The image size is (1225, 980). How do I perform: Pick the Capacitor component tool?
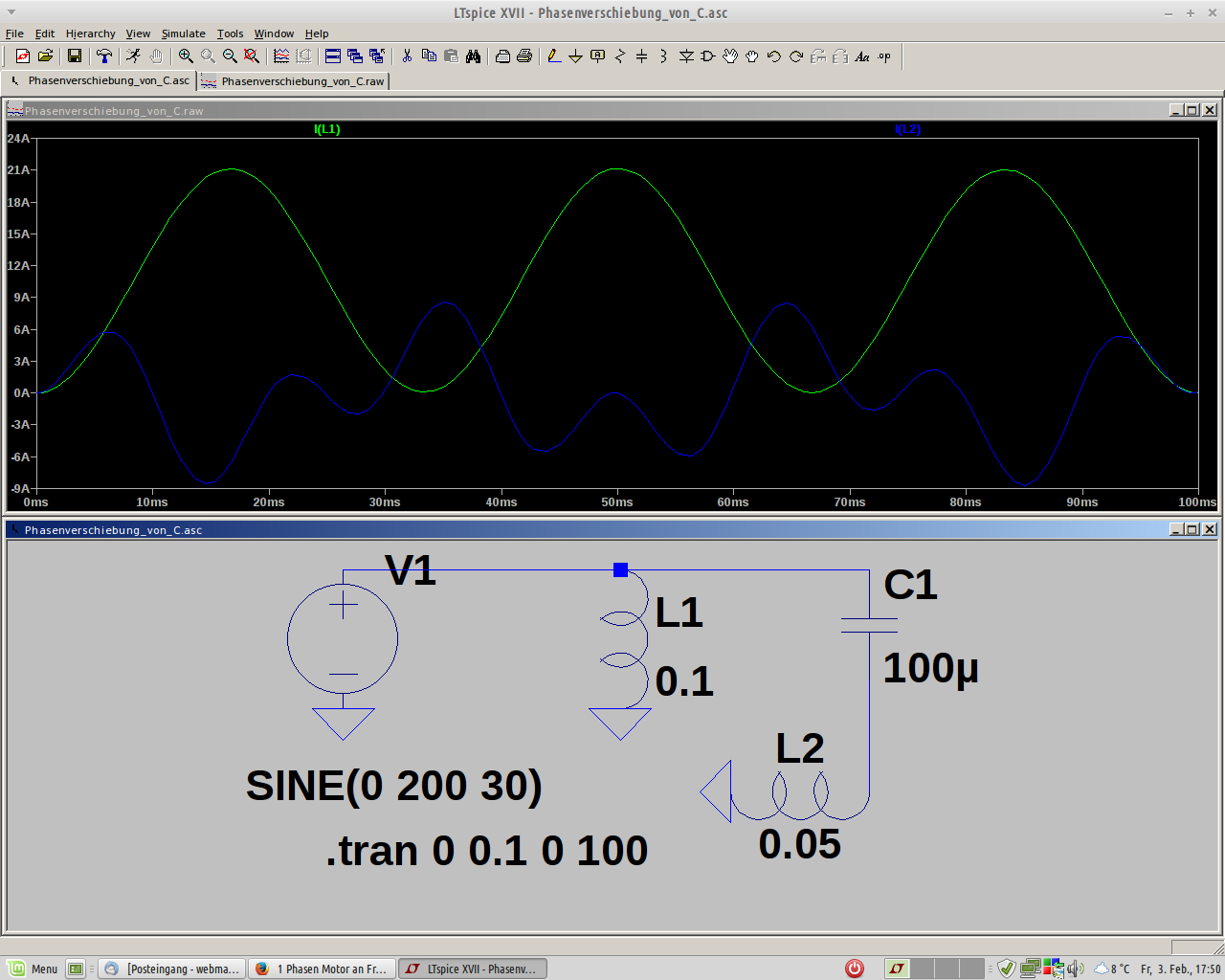[x=641, y=56]
